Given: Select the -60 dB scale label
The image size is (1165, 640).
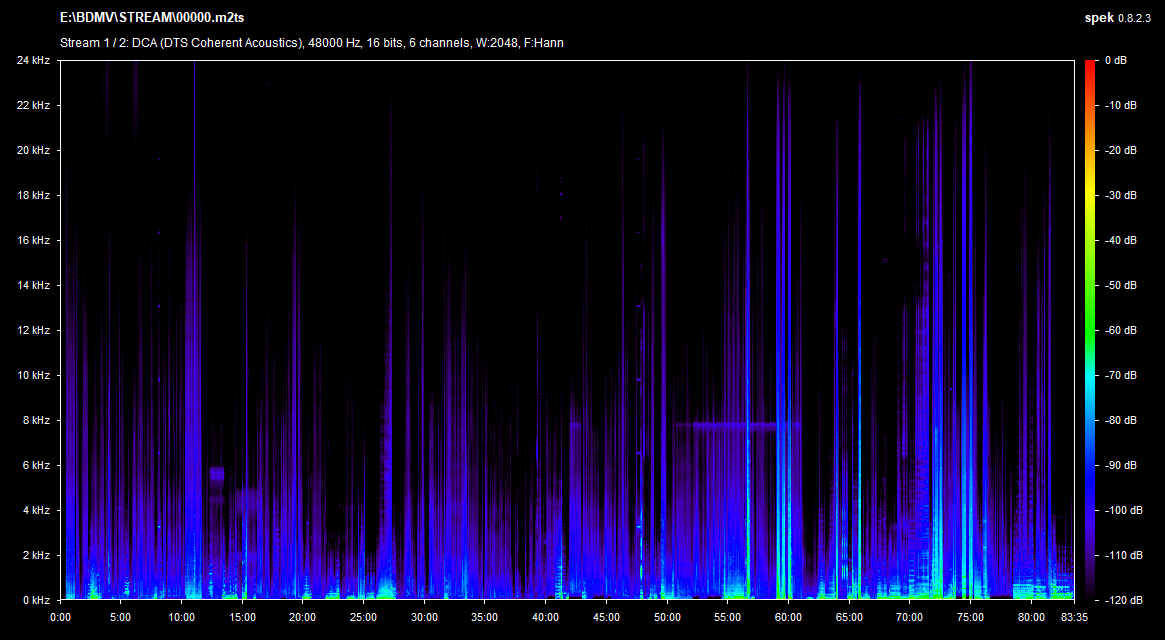Looking at the screenshot, I should tap(1119, 331).
